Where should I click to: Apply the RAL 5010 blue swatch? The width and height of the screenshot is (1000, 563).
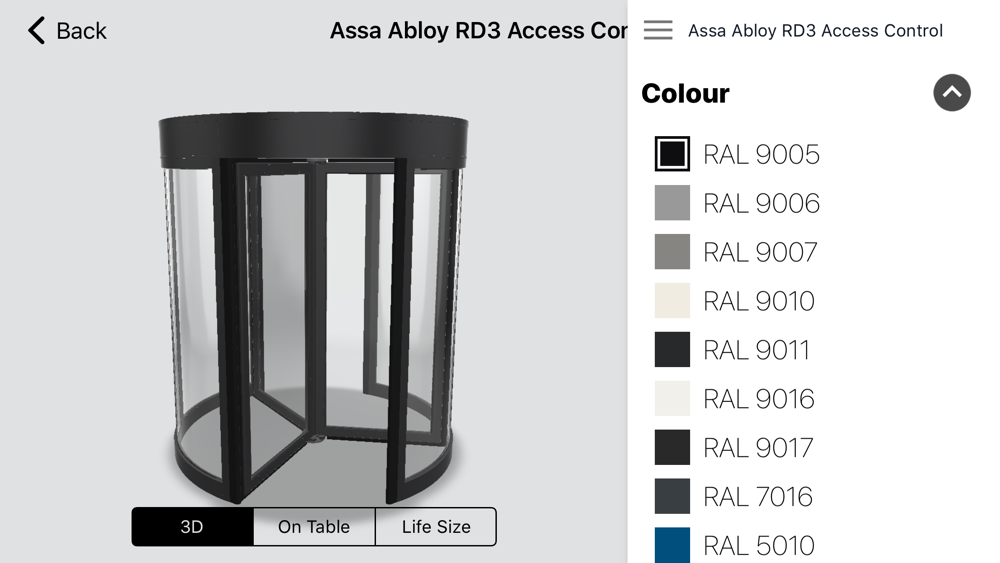[x=672, y=545]
